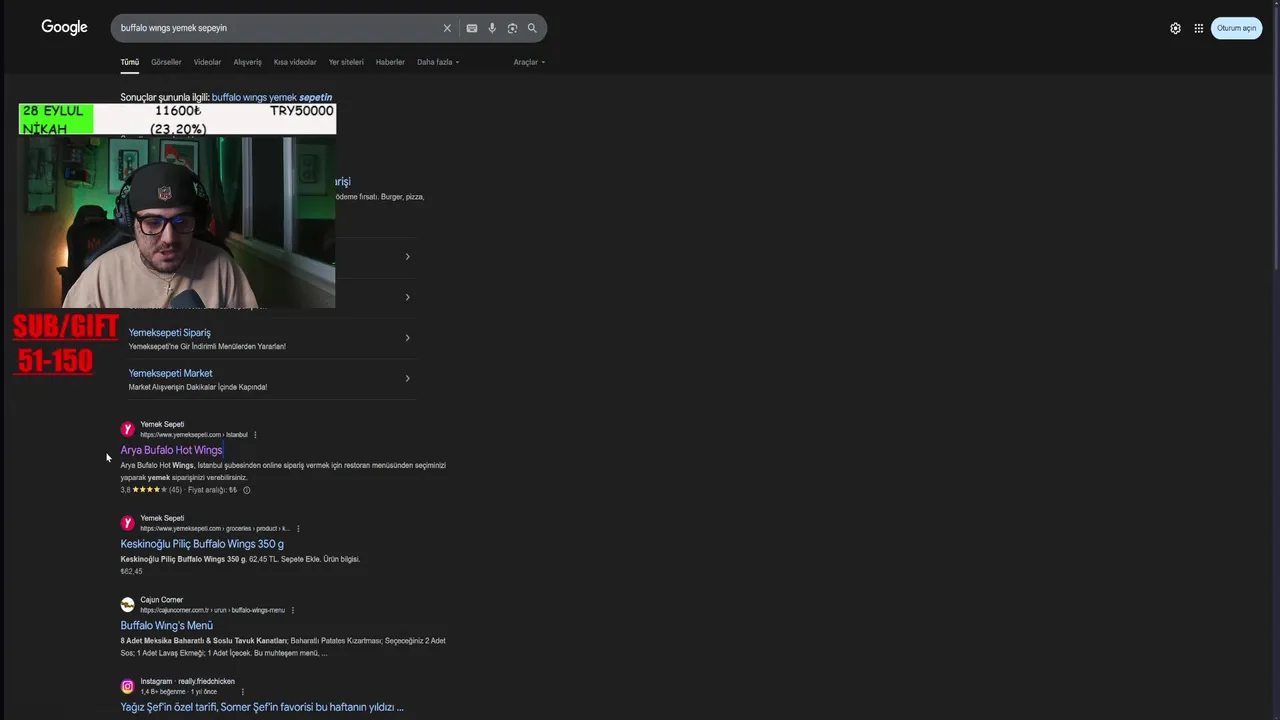The width and height of the screenshot is (1280, 720).
Task: Open more options for Instagram result
Action: pos(242,692)
